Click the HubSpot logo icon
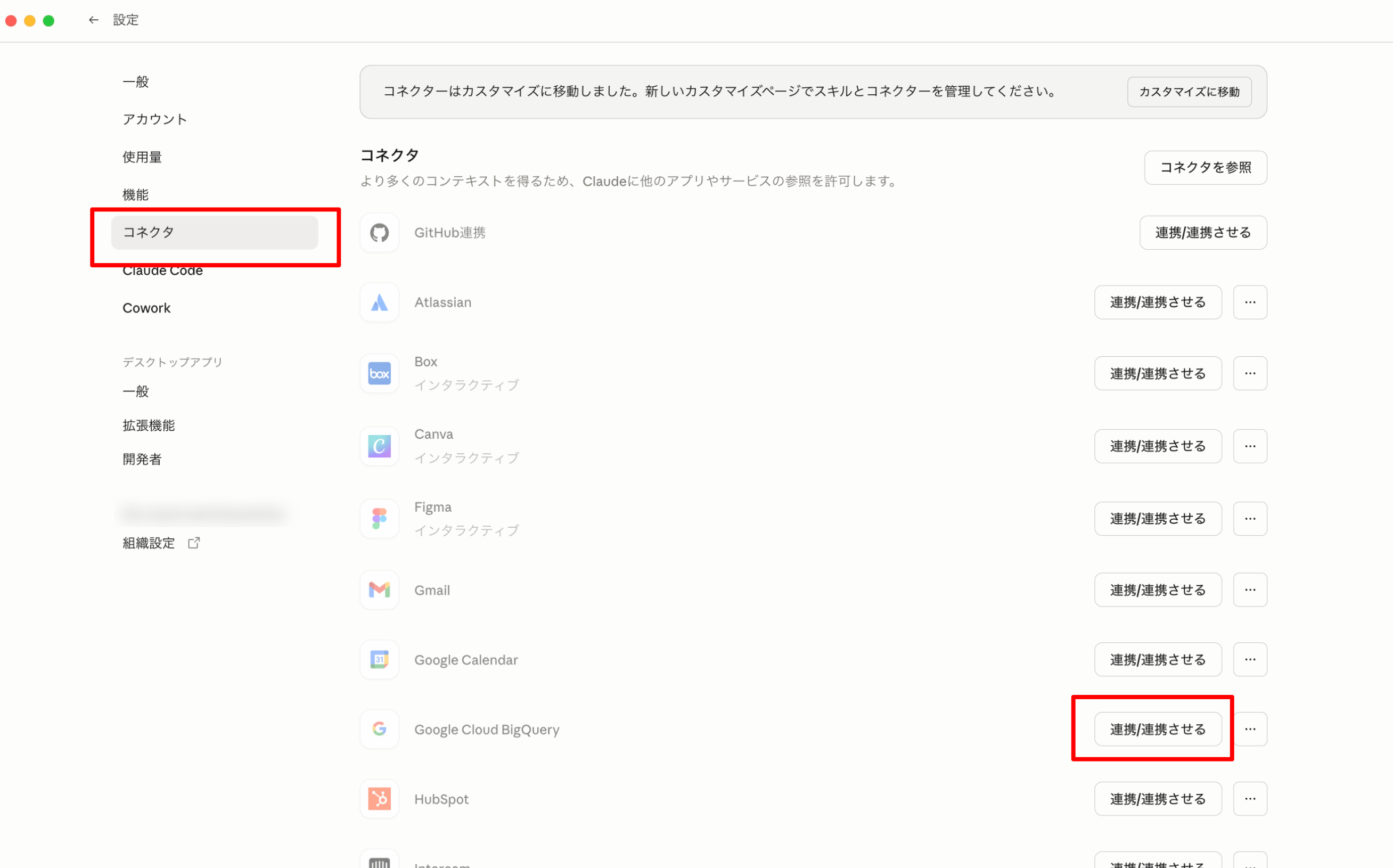This screenshot has height=868, width=1393. coord(379,799)
